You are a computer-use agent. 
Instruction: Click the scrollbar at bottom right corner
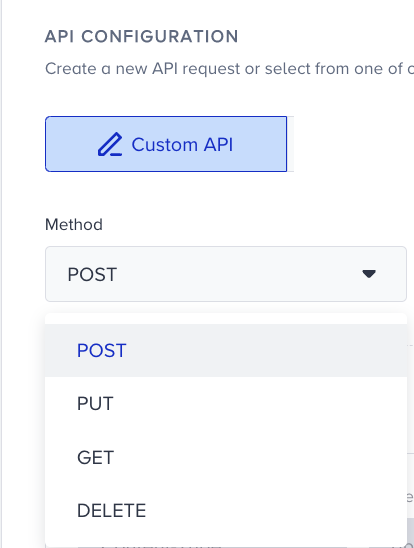tap(411, 533)
